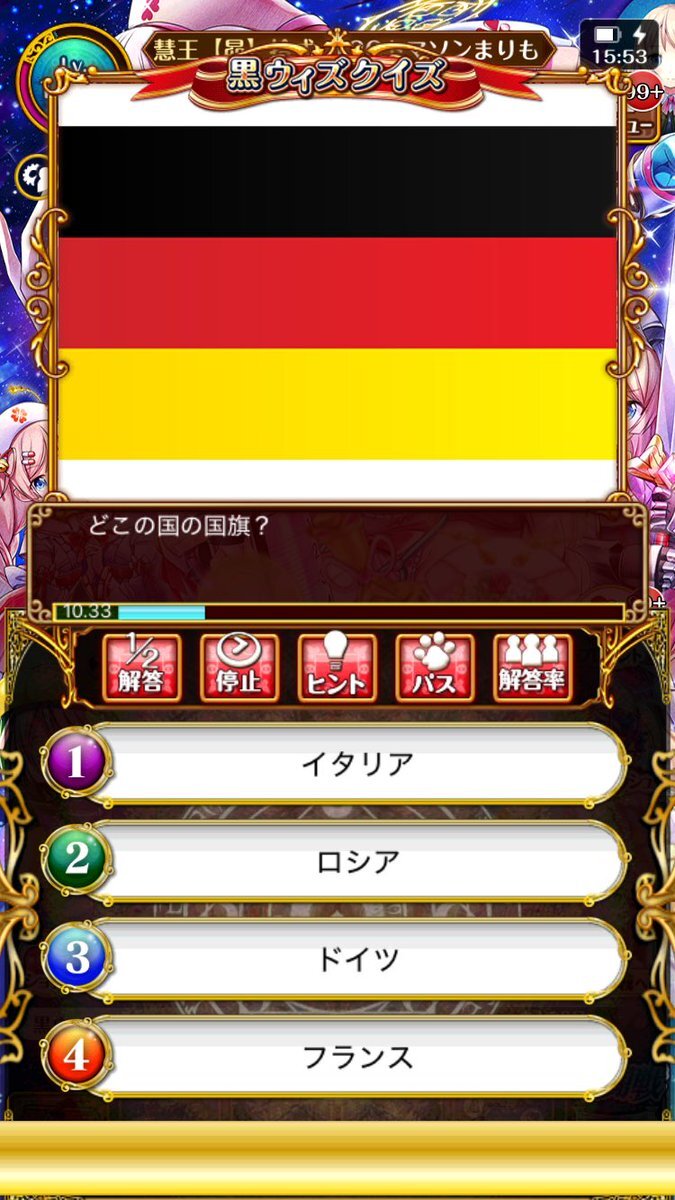Viewport: 675px width, 1200px height.
Task: Choose answer ドイツ
Action: click(x=358, y=960)
